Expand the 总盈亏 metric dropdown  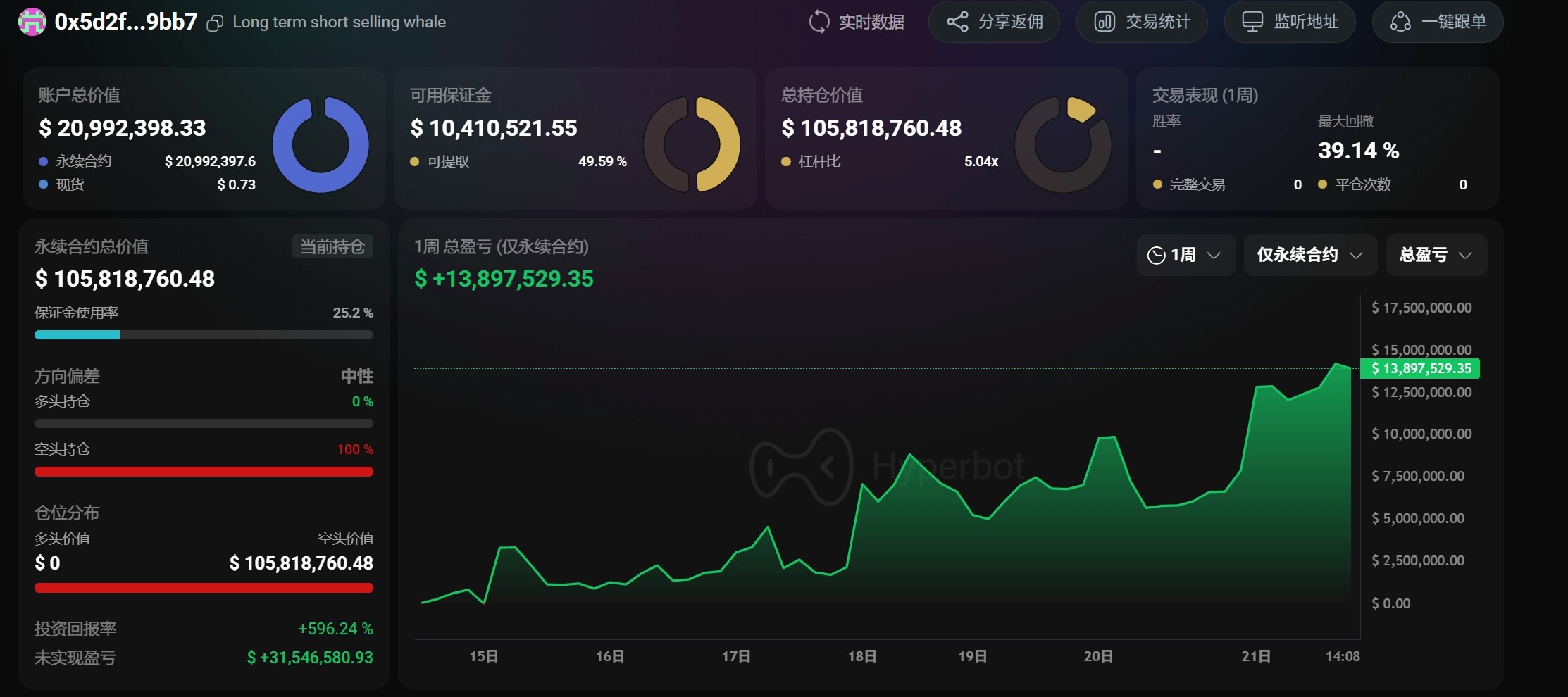(1436, 255)
